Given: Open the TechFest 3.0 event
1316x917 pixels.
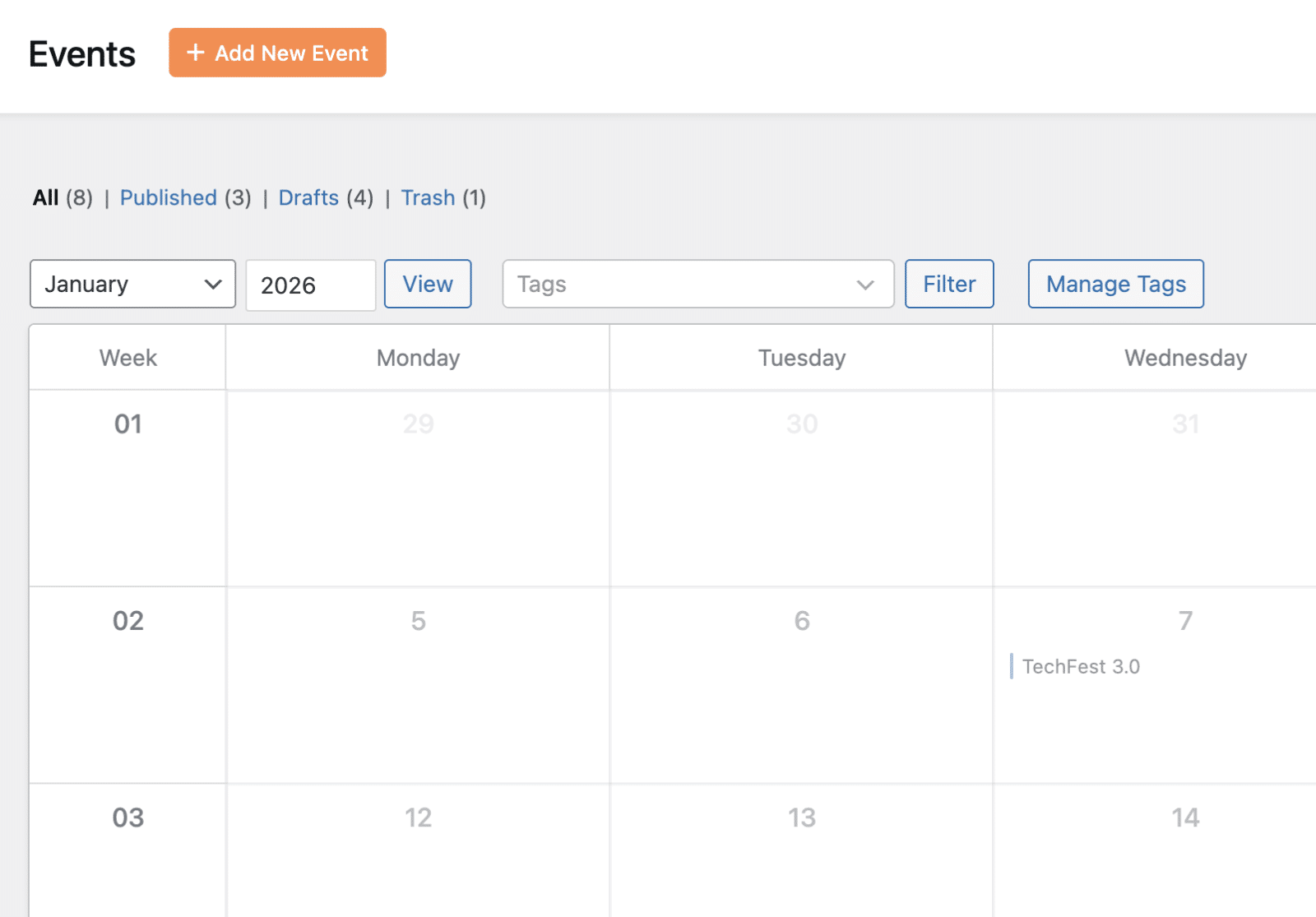Looking at the screenshot, I should pyautogui.click(x=1081, y=667).
